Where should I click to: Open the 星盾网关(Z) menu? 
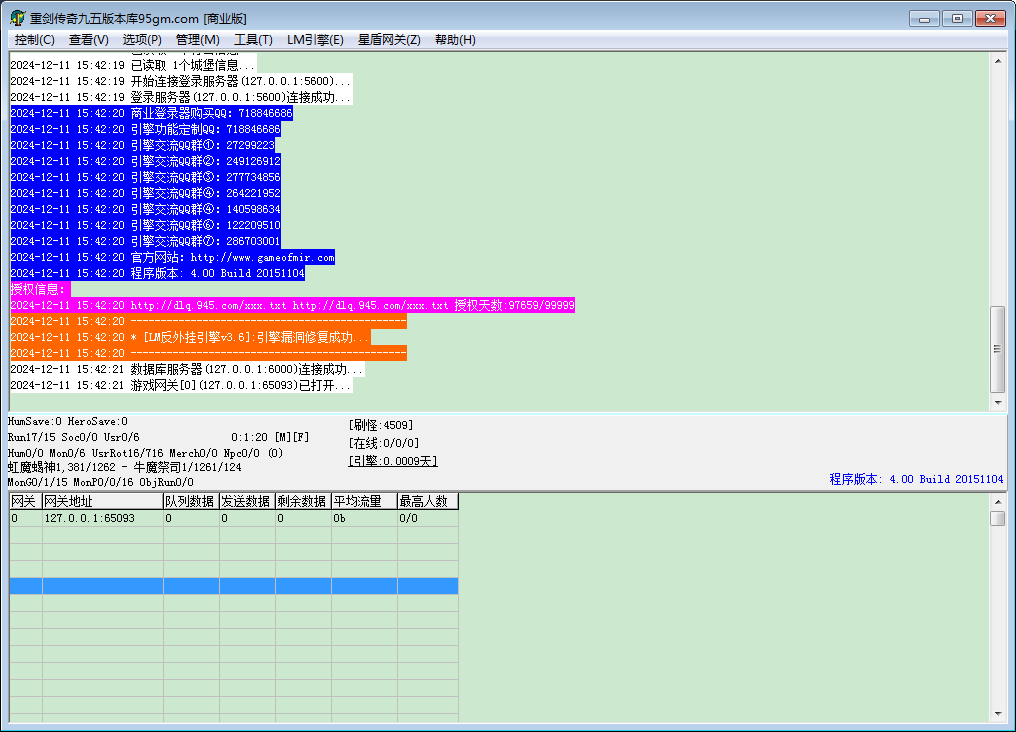tap(389, 40)
